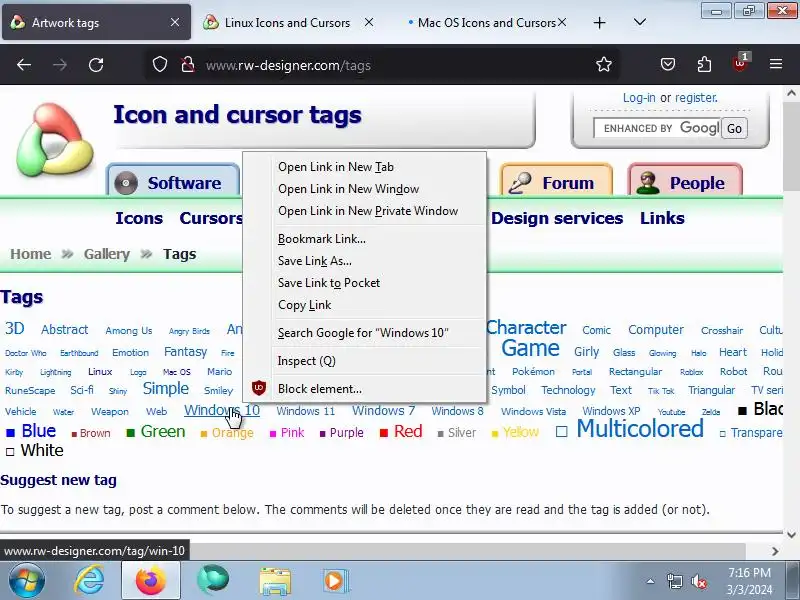The image size is (800, 600).
Task: Open the Extensions puzzle icon
Action: (704, 64)
